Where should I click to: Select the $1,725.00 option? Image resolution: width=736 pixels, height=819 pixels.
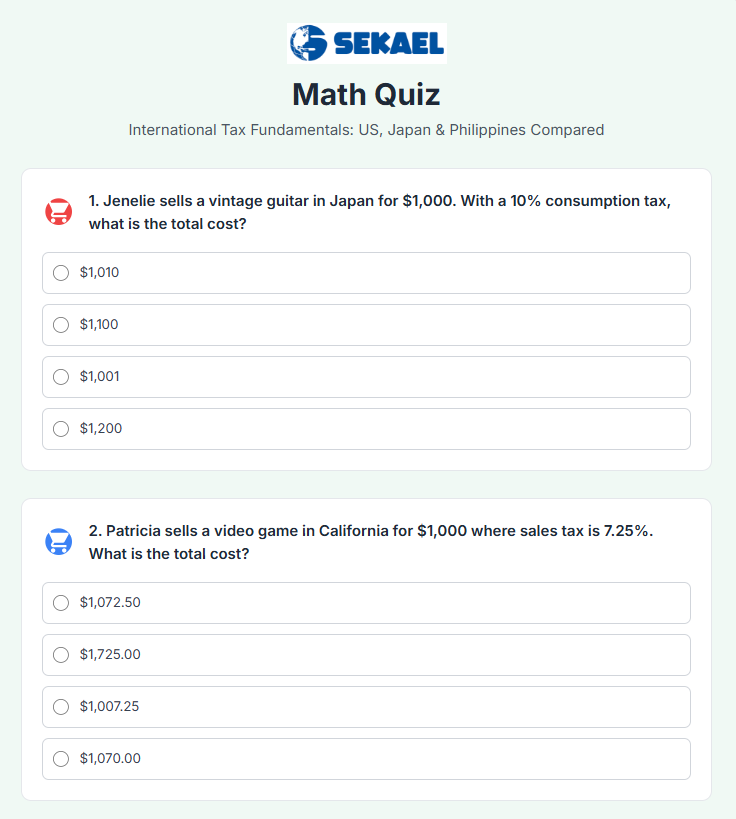[61, 655]
